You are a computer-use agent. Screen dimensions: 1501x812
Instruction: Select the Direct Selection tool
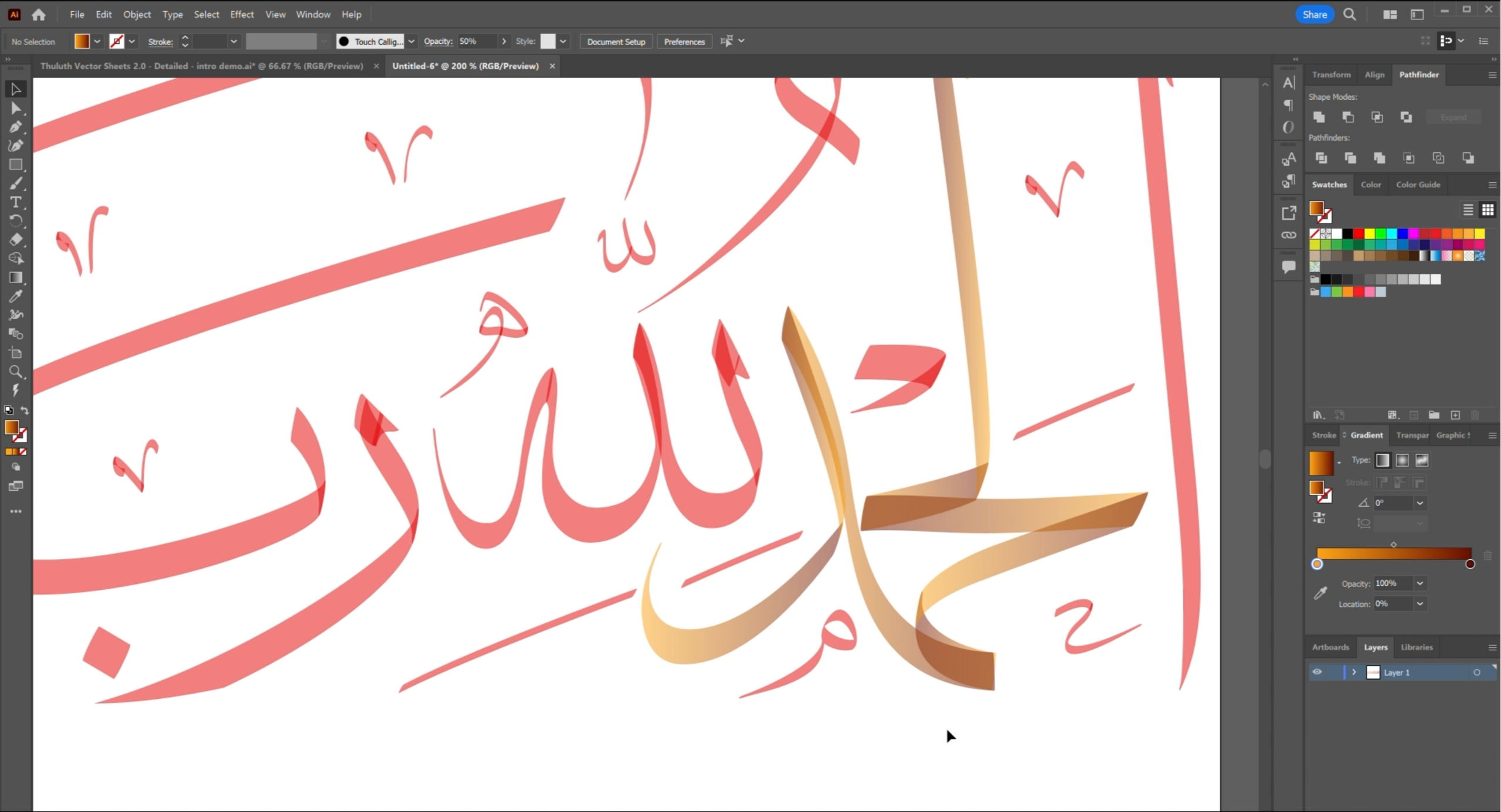coord(16,108)
